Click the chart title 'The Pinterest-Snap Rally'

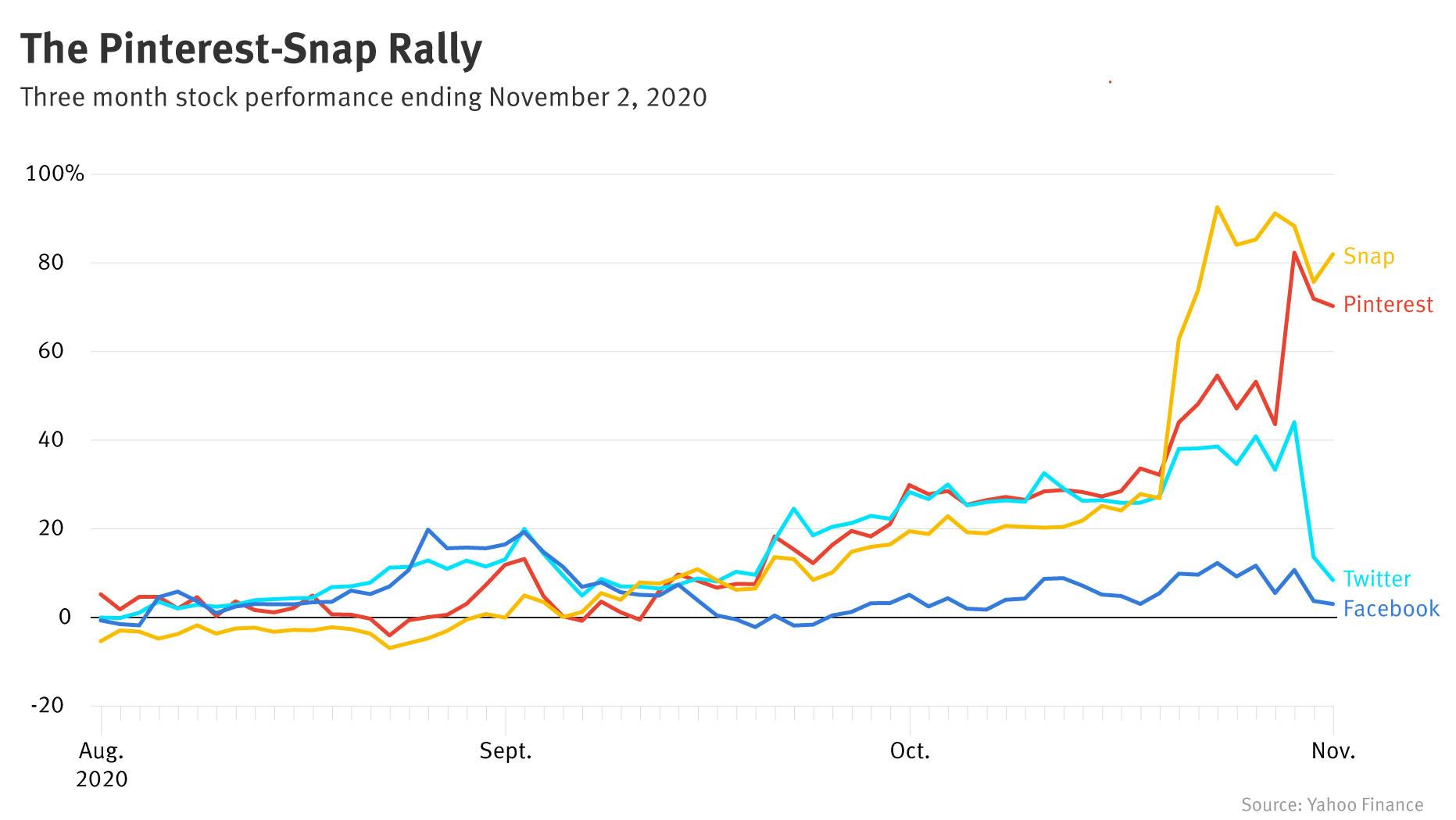[x=251, y=49]
